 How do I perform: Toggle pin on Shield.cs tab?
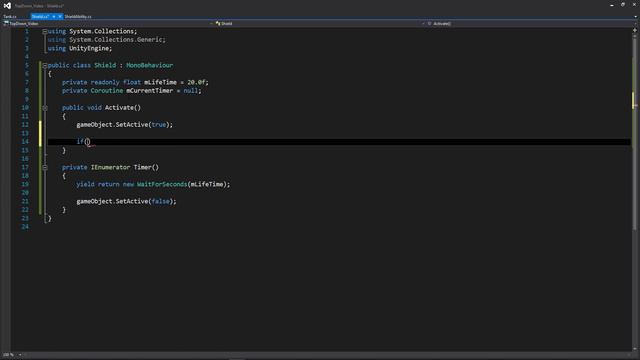(53, 17)
